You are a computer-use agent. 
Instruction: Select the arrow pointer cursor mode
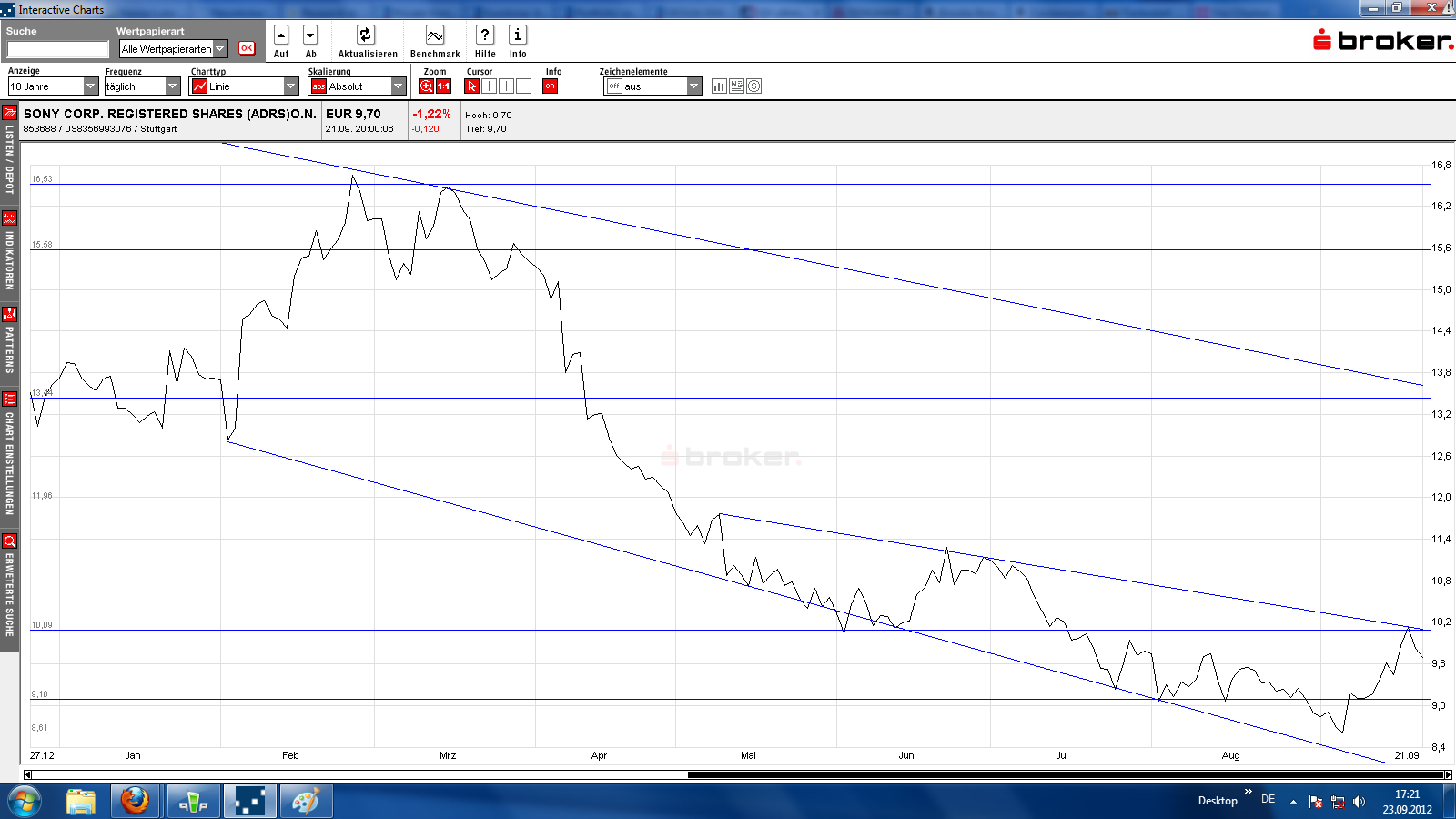tap(471, 86)
